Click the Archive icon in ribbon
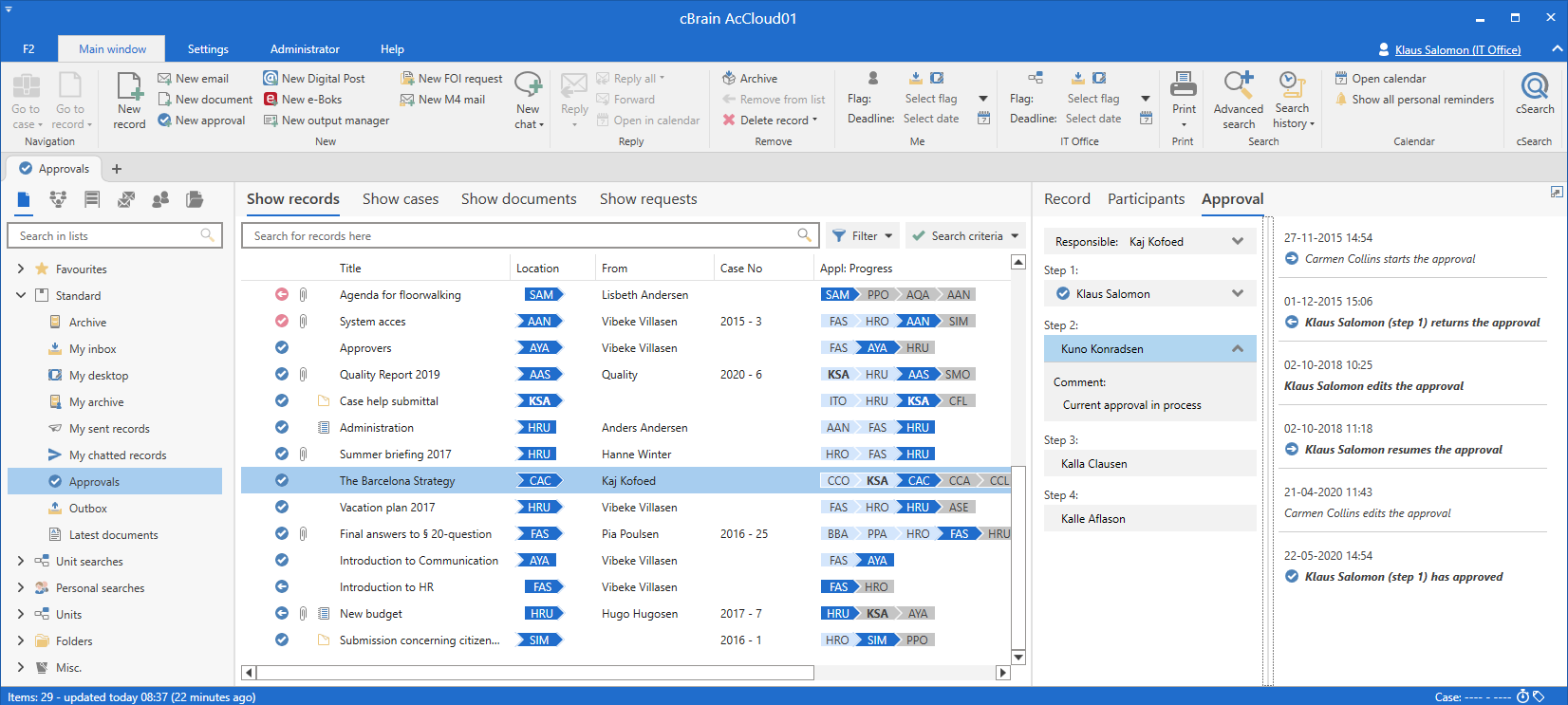 tap(729, 78)
